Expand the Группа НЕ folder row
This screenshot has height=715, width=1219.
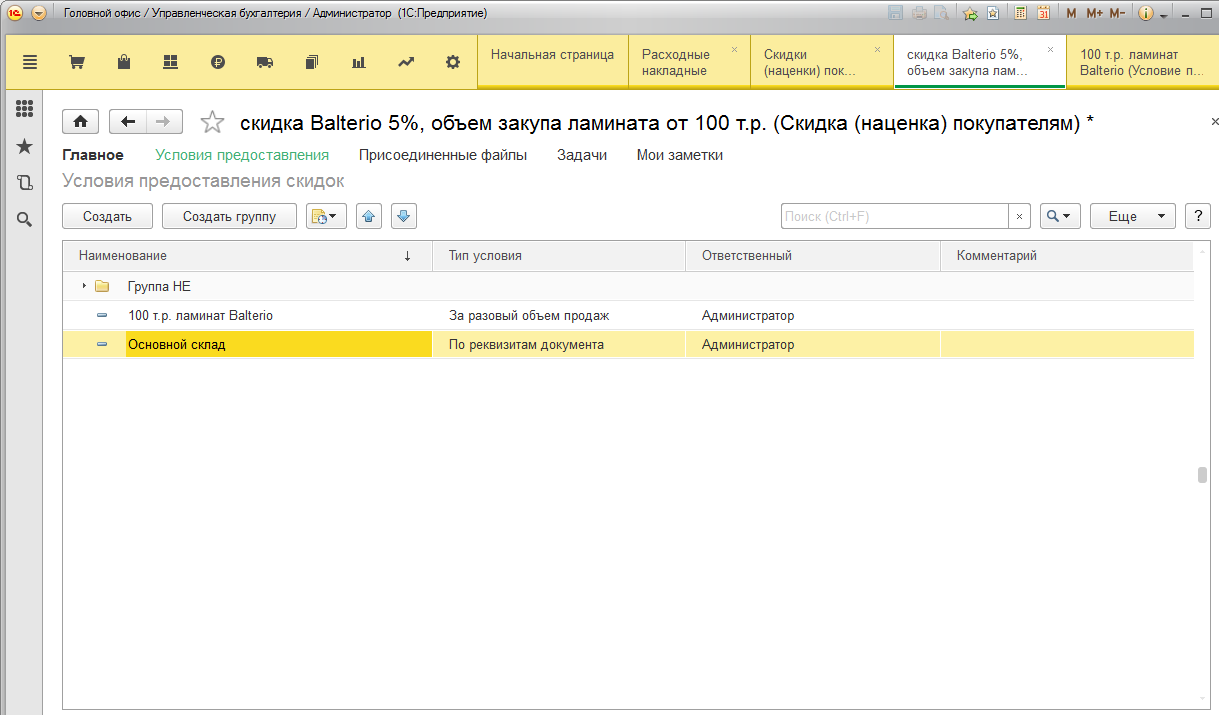(84, 286)
